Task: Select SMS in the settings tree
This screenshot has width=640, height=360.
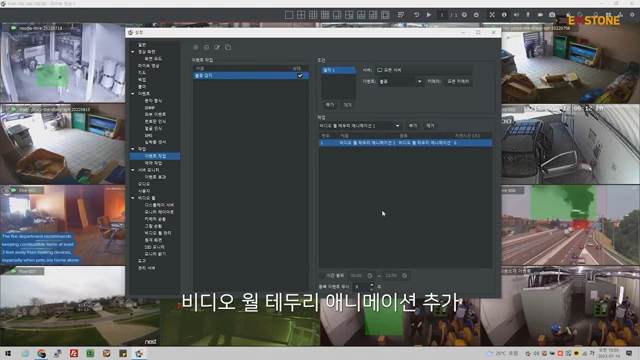Action: click(149, 136)
